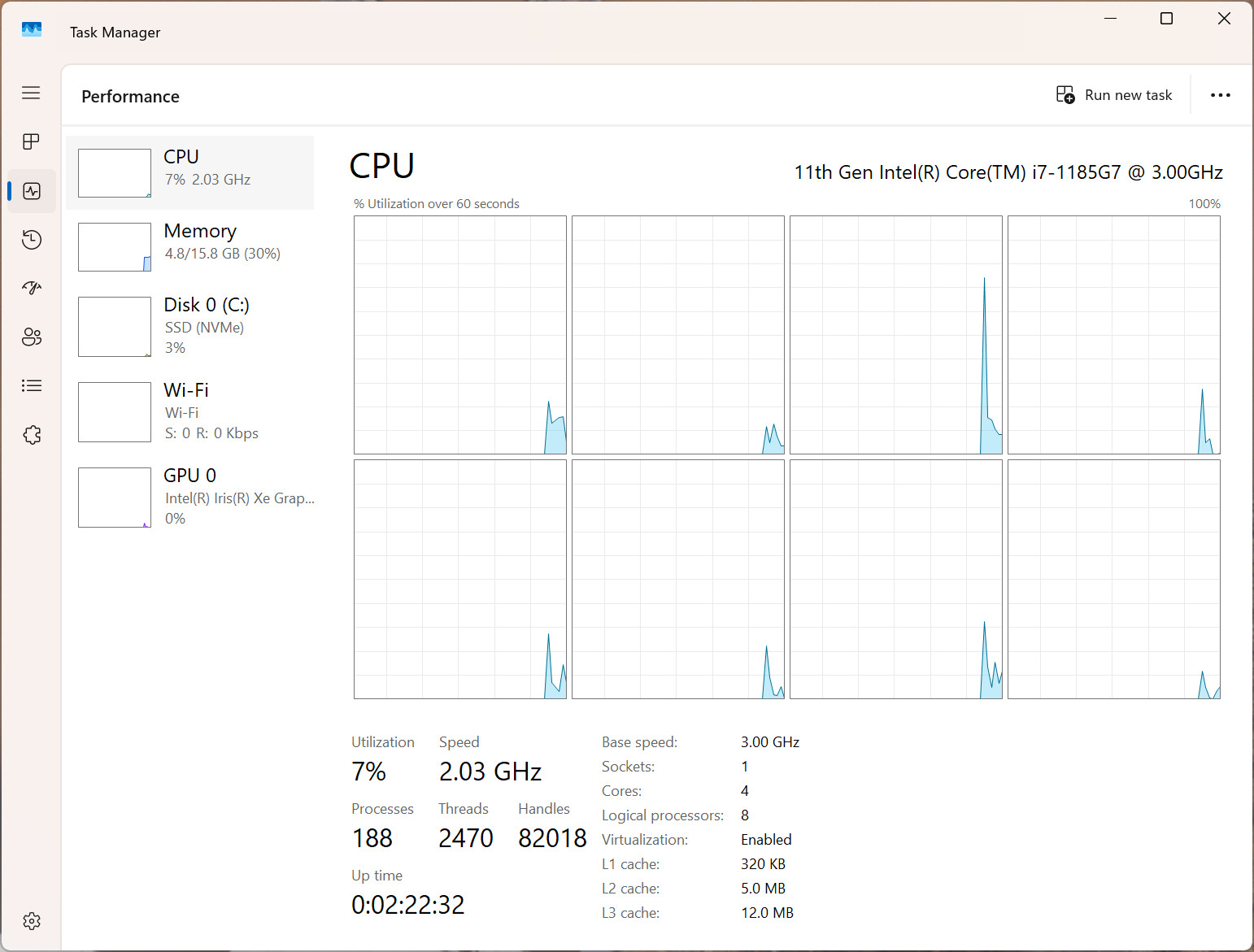
Task: Click the fourth top-row logical processor graph
Action: (1114, 335)
